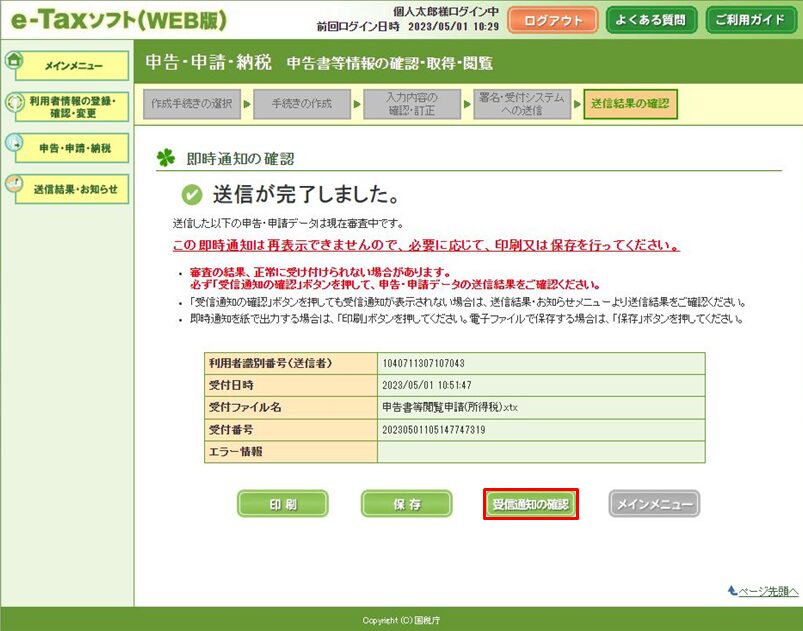
Task: Select the 手続きの作成 step
Action: pos(302,103)
